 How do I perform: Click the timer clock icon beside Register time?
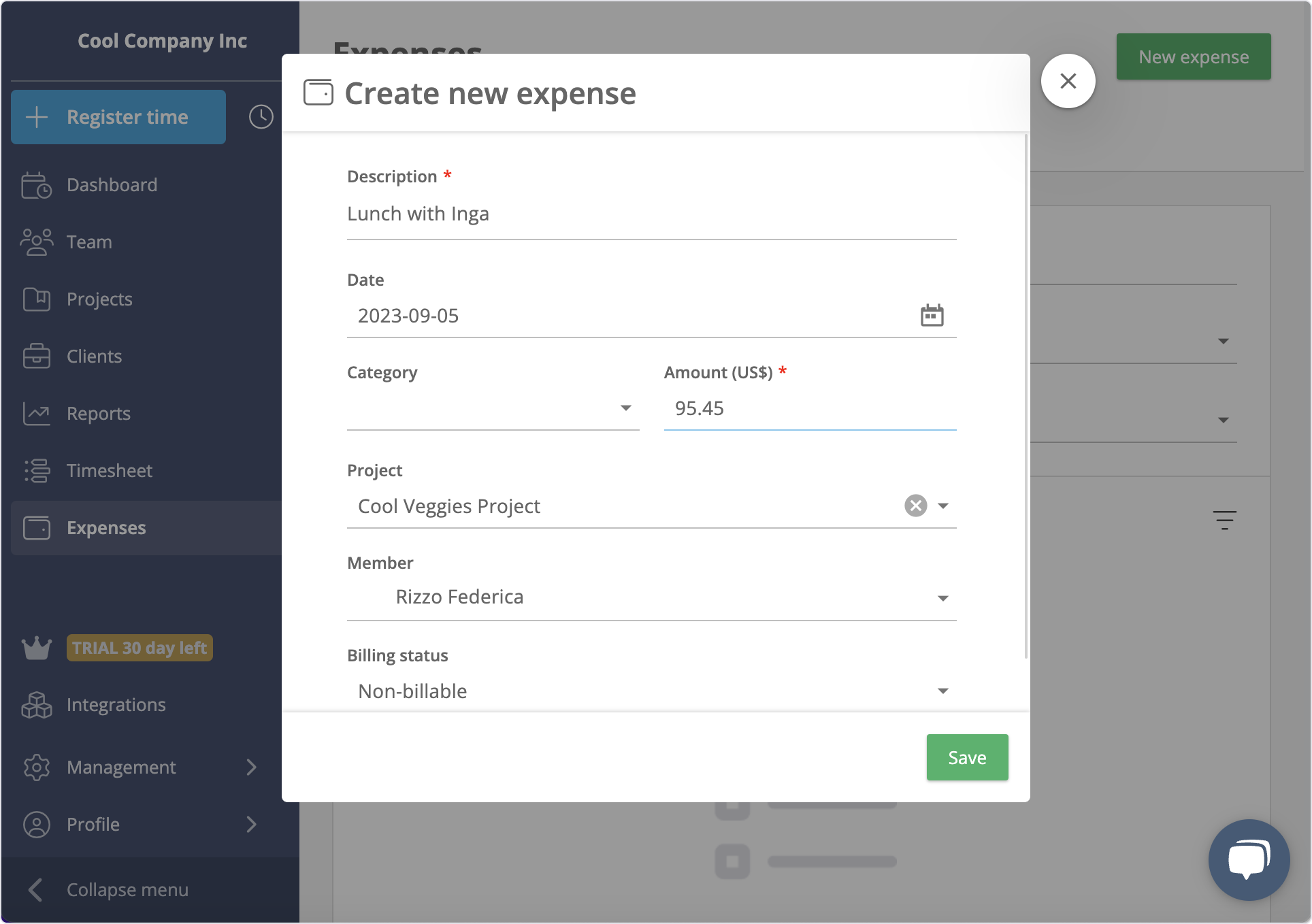point(261,117)
